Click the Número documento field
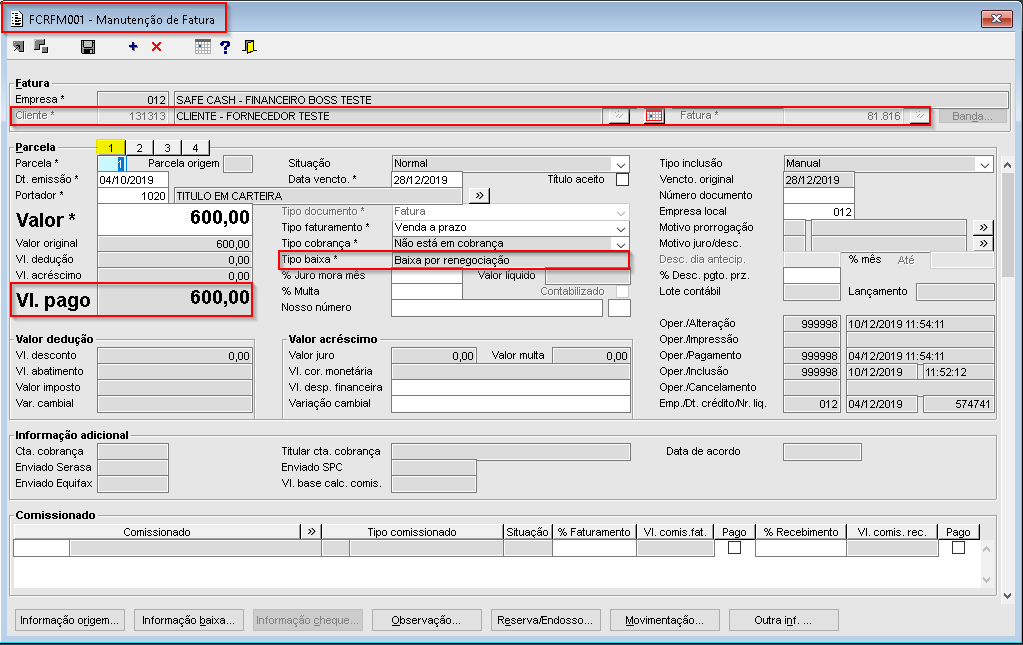1023x645 pixels. pyautogui.click(x=819, y=196)
